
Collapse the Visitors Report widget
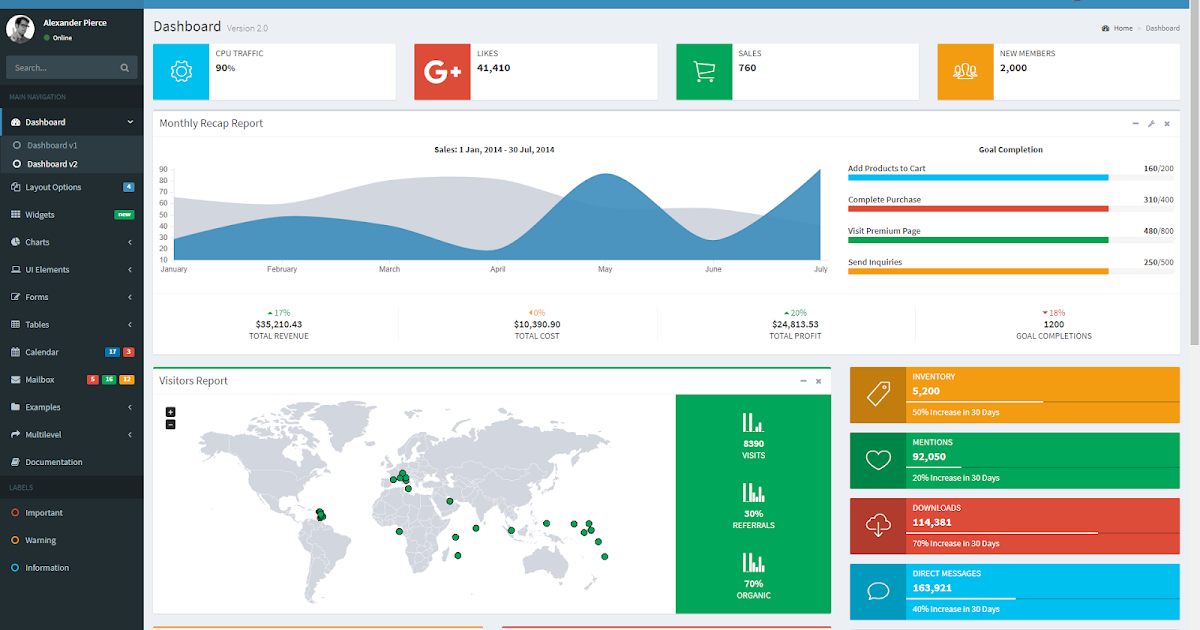802,381
